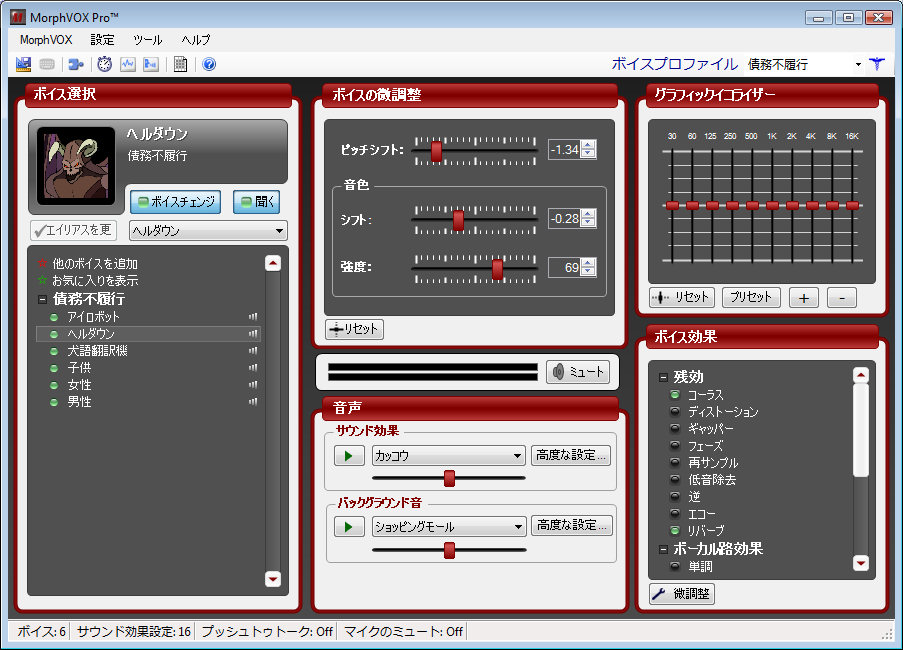Viewport: 903px width, 650px height.
Task: Play the ショッピングモール background sound
Action: pyautogui.click(x=349, y=527)
